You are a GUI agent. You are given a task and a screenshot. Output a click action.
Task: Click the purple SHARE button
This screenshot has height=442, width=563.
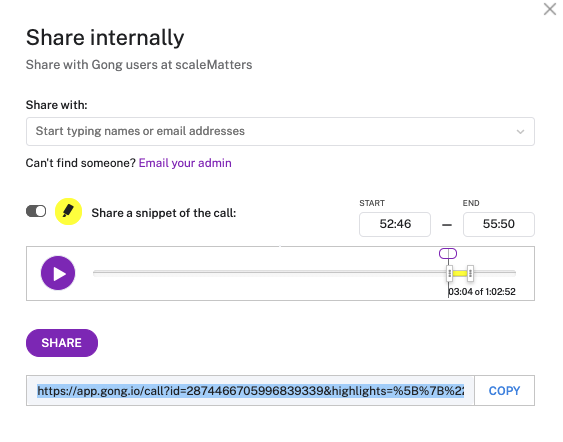[x=62, y=343]
